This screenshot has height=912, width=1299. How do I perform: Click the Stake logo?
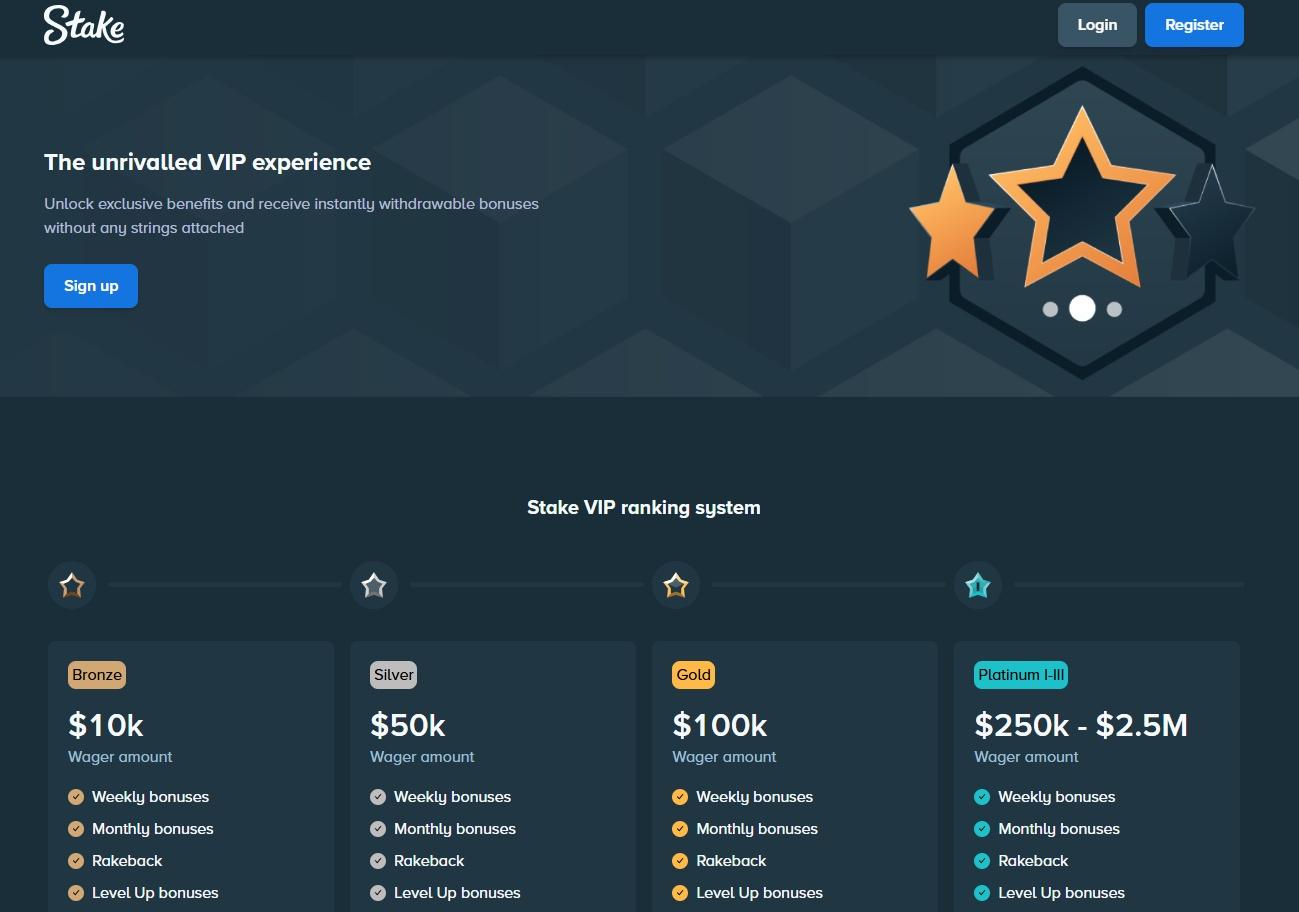pyautogui.click(x=84, y=25)
